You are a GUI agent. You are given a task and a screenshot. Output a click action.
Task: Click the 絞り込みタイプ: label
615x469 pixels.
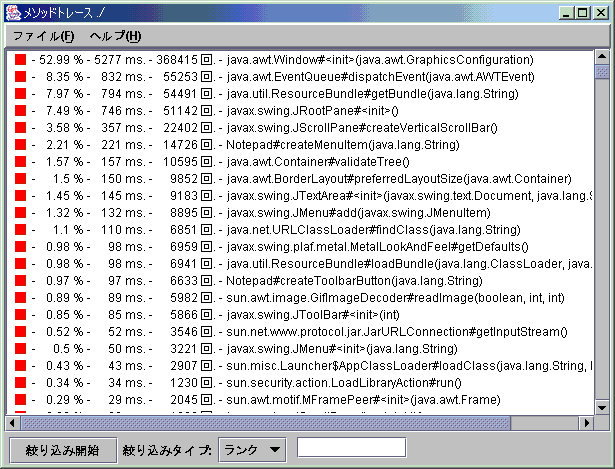[167, 450]
